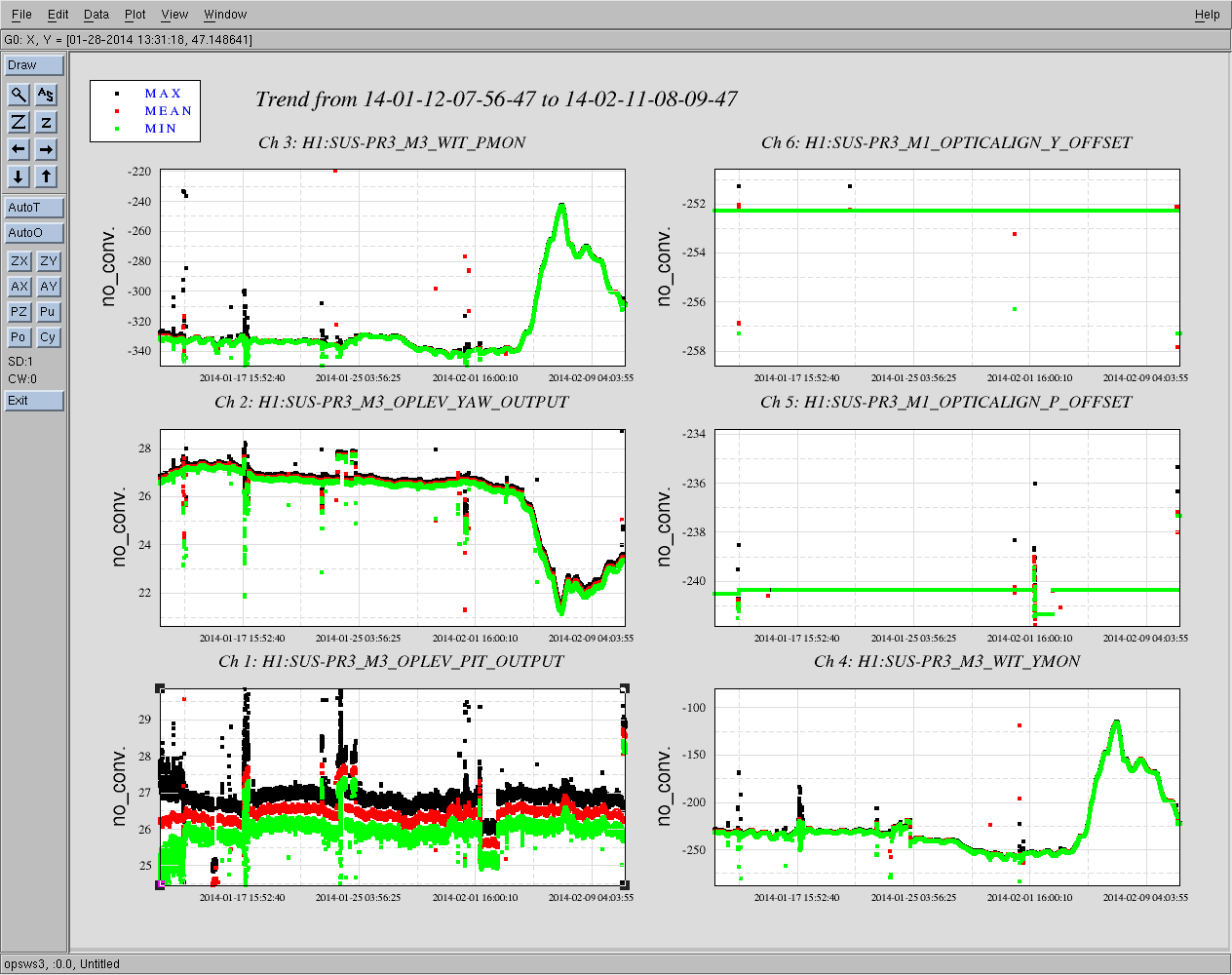Click the AY autoscale Y button
This screenshot has height=975, width=1232.
pyautogui.click(x=48, y=287)
